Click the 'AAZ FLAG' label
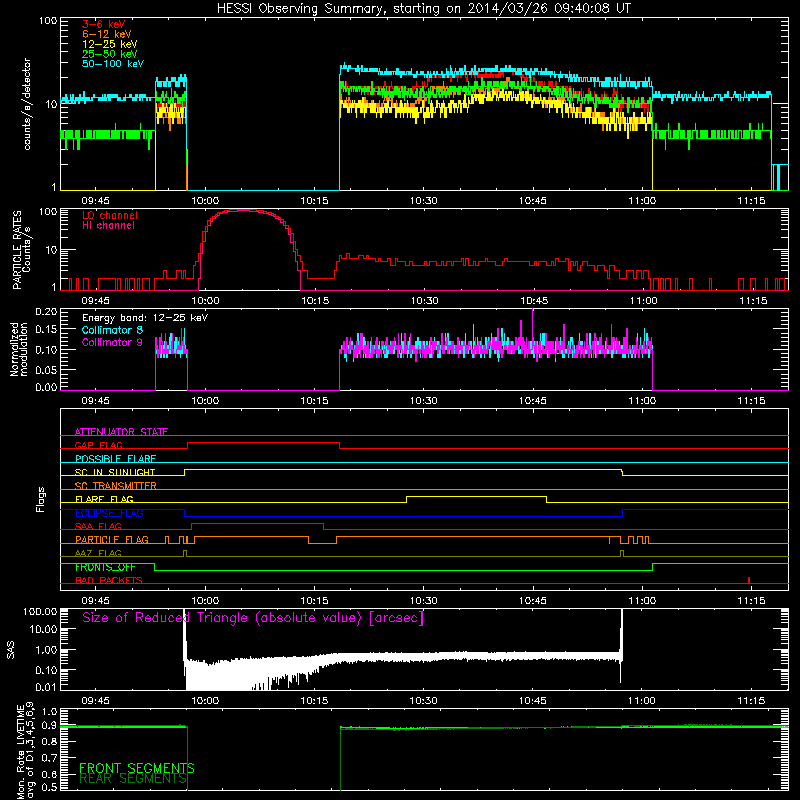The image size is (800, 800). (98, 553)
